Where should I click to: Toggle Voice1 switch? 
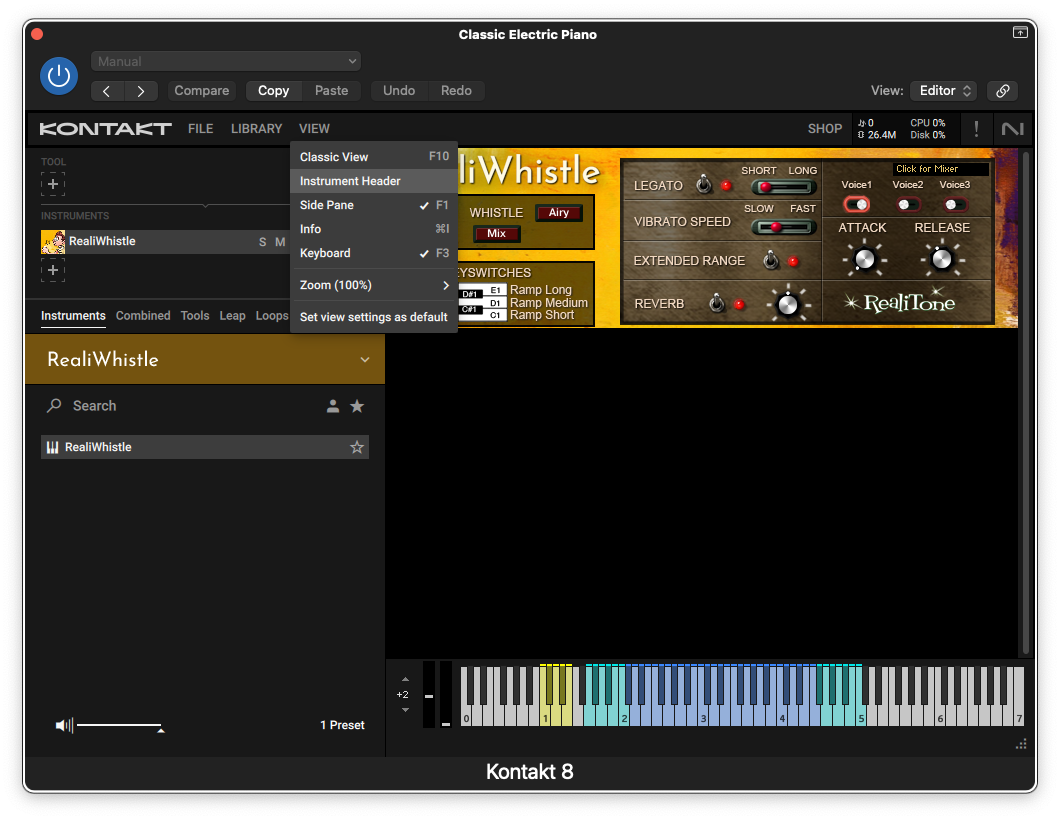tap(857, 204)
